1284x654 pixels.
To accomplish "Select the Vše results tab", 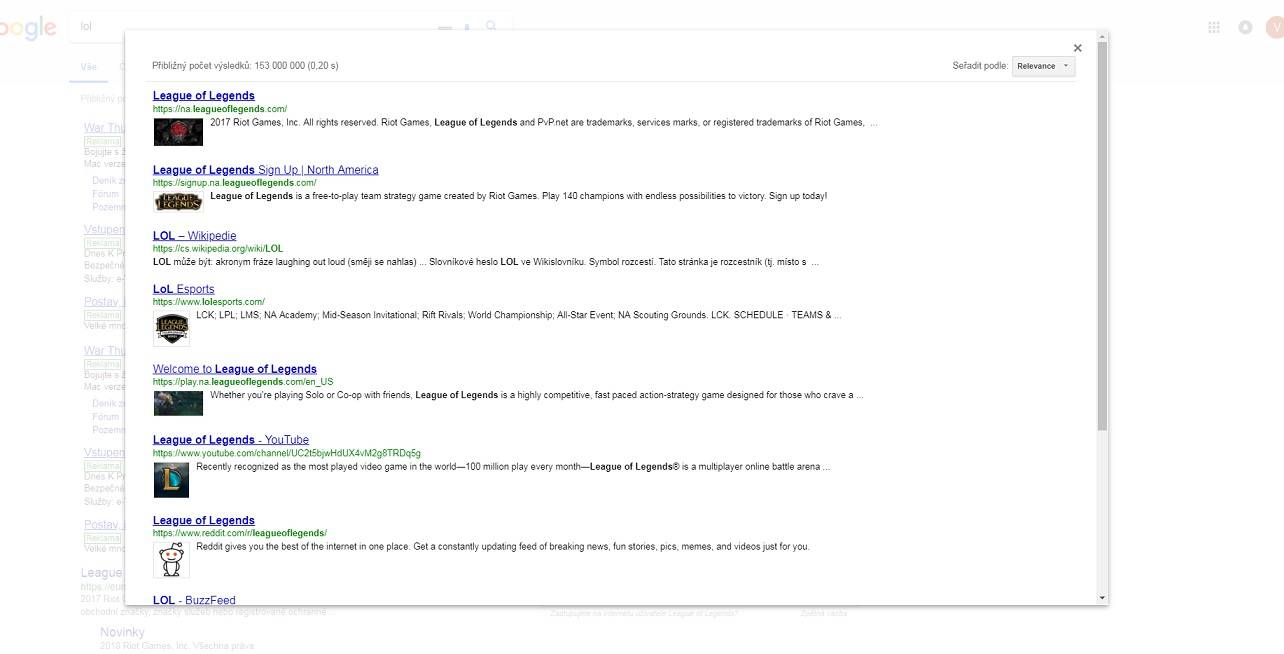I will pyautogui.click(x=89, y=67).
